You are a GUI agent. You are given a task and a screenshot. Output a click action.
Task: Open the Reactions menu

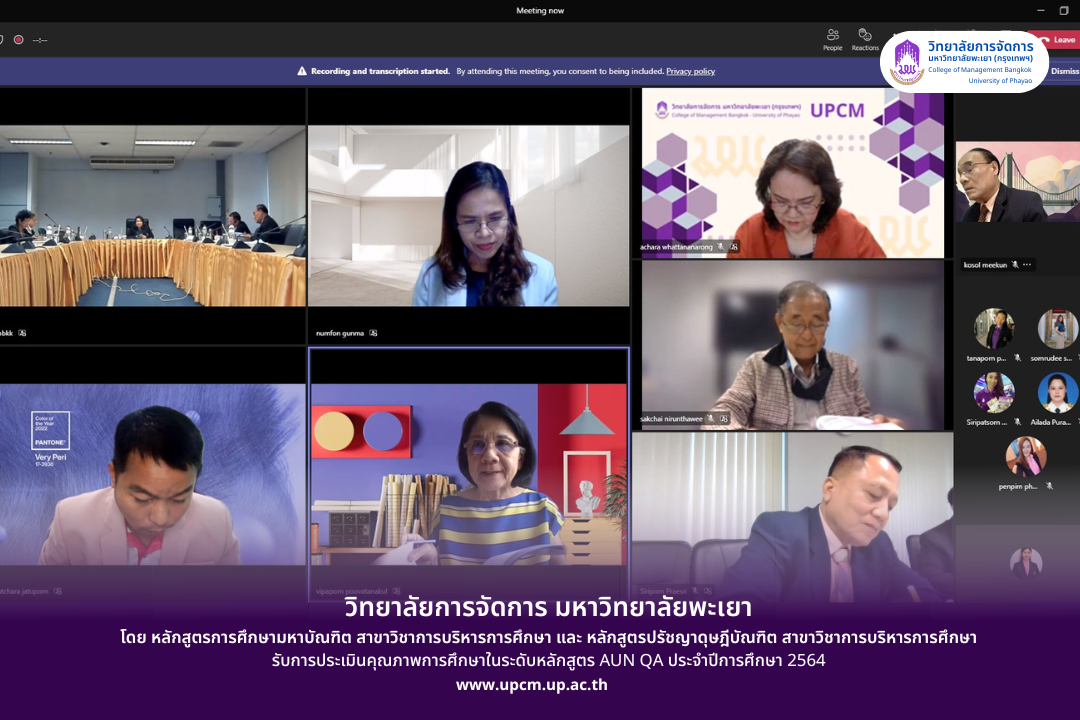[865, 39]
